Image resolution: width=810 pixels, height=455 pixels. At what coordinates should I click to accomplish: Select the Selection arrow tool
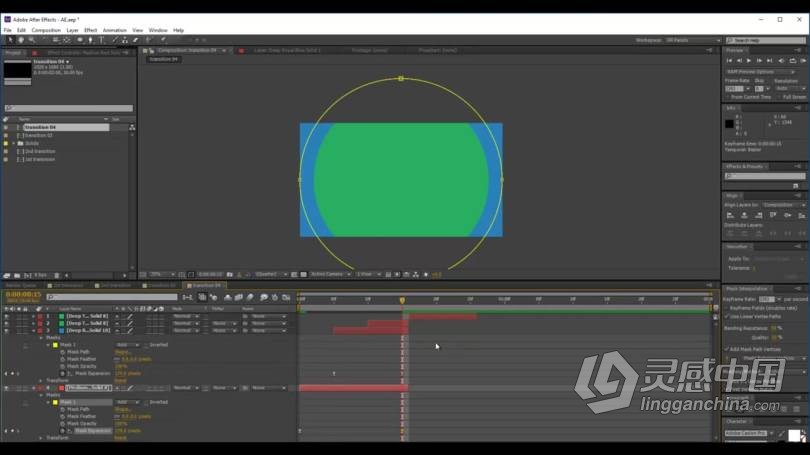(10, 40)
